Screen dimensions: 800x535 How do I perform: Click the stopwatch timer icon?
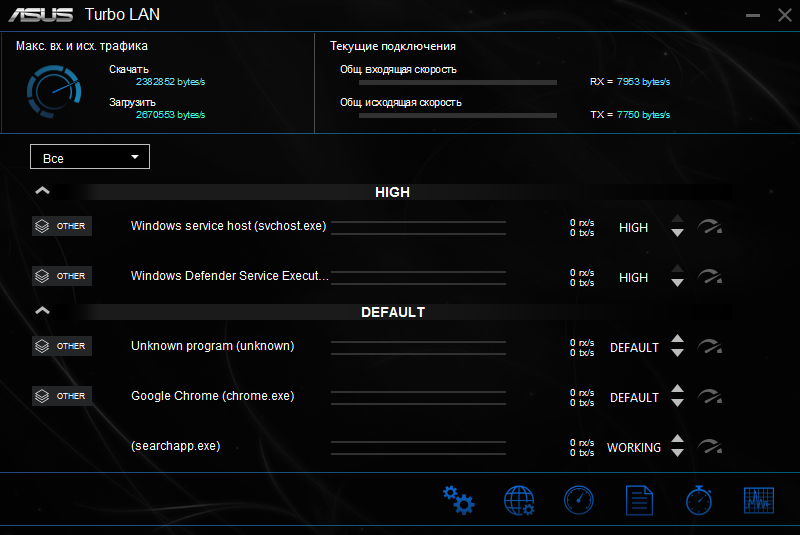[699, 500]
